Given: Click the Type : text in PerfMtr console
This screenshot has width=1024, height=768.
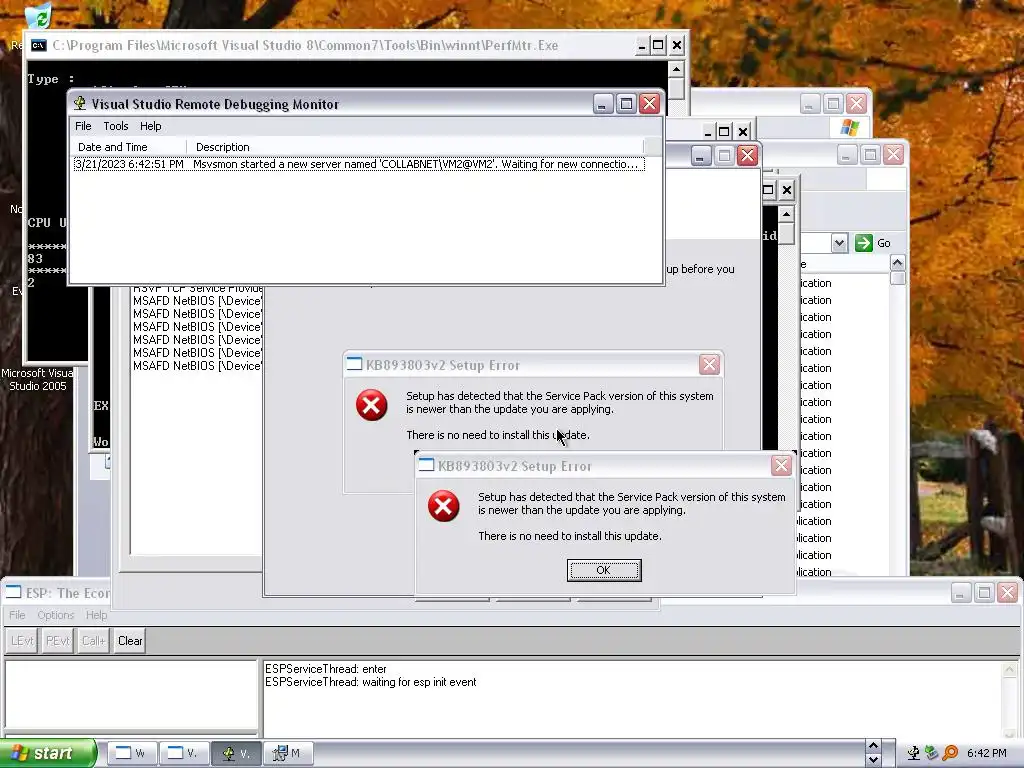Looking at the screenshot, I should [51, 79].
